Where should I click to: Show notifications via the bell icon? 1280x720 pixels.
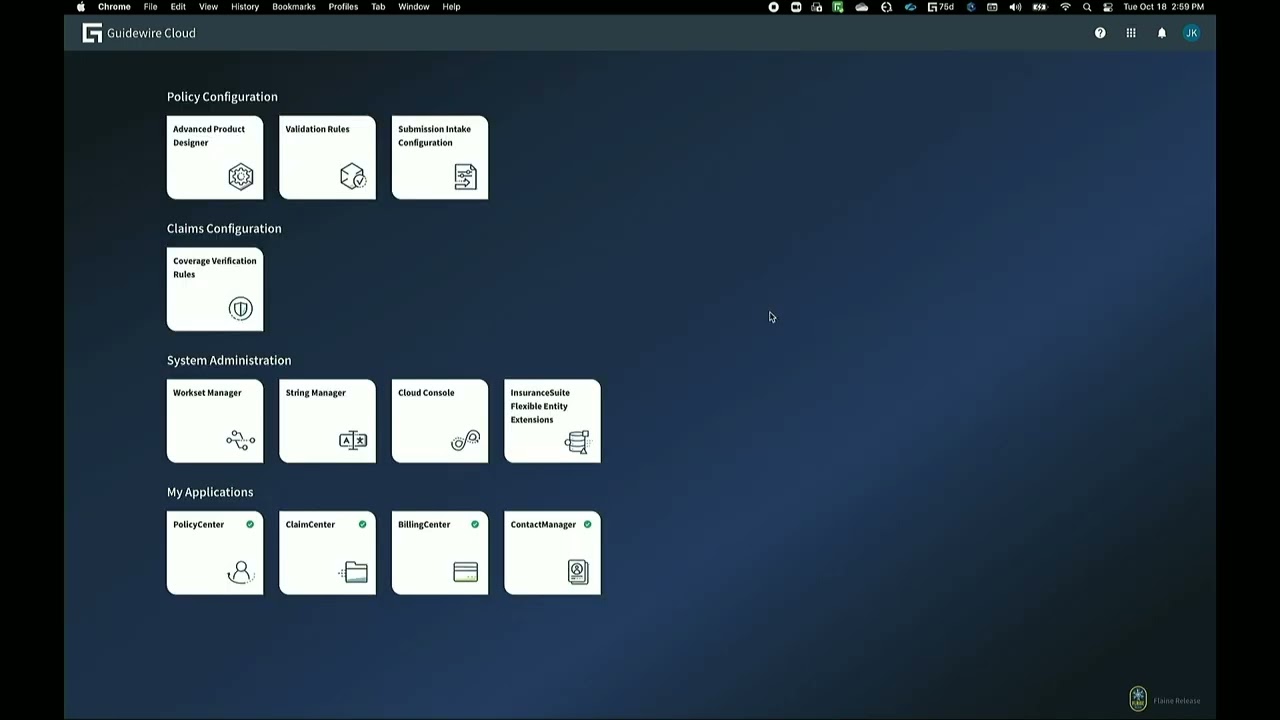pyautogui.click(x=1162, y=33)
